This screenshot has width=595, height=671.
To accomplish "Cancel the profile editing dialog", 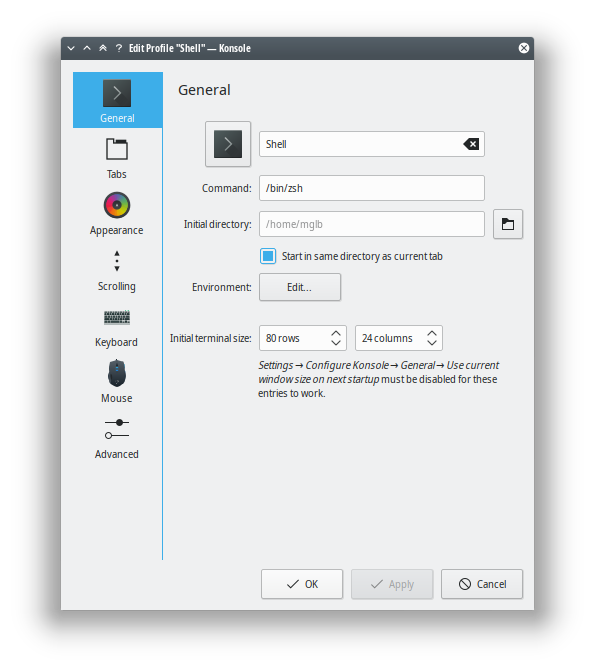I will coord(482,584).
